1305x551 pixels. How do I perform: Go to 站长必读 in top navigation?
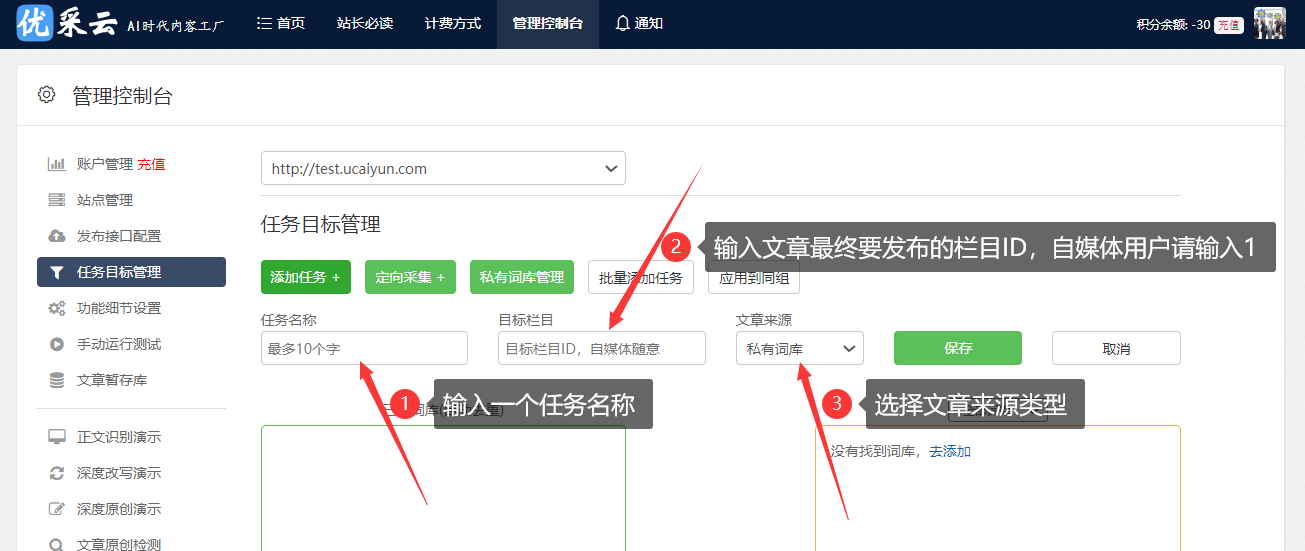click(365, 23)
